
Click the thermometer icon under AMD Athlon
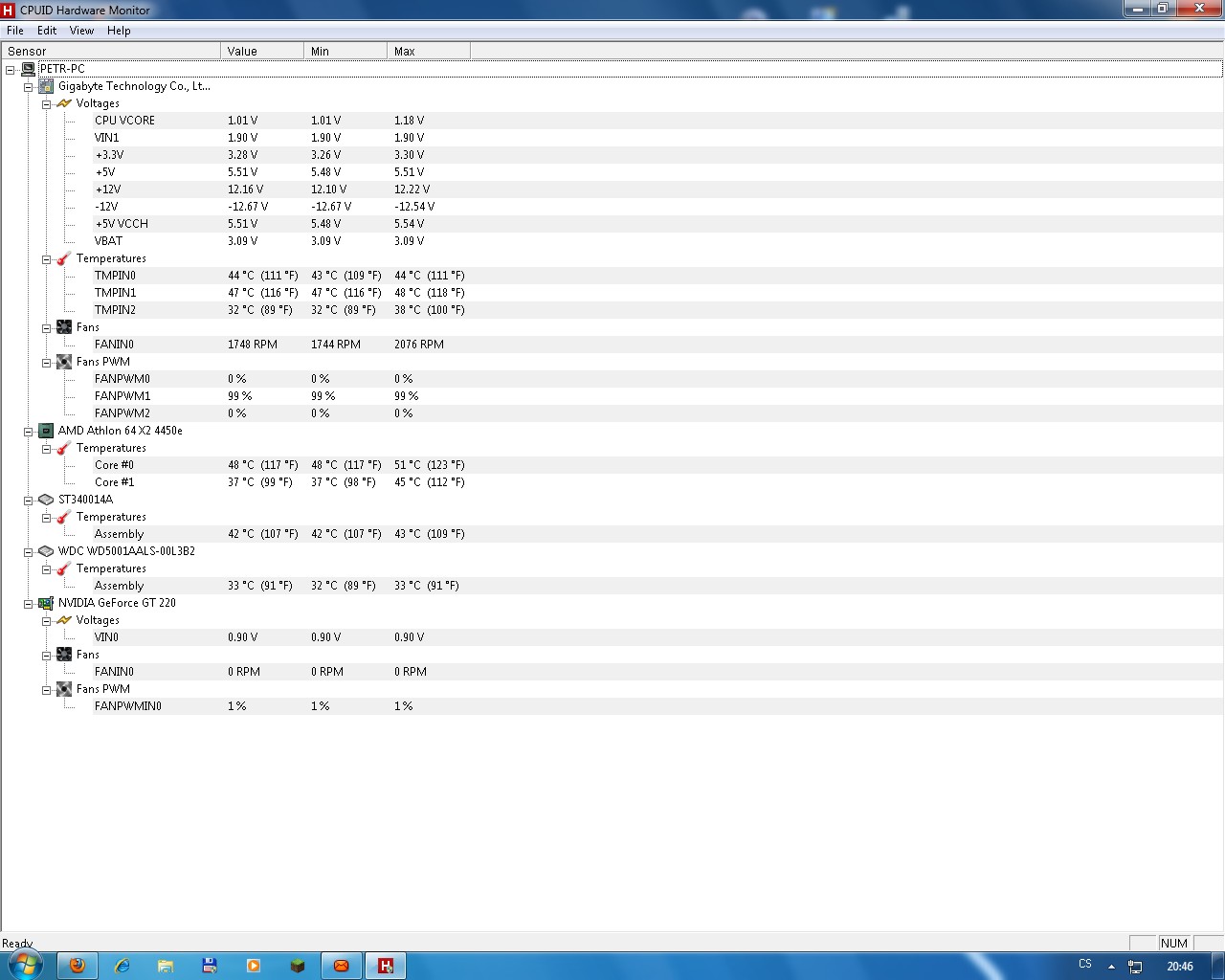[x=64, y=448]
